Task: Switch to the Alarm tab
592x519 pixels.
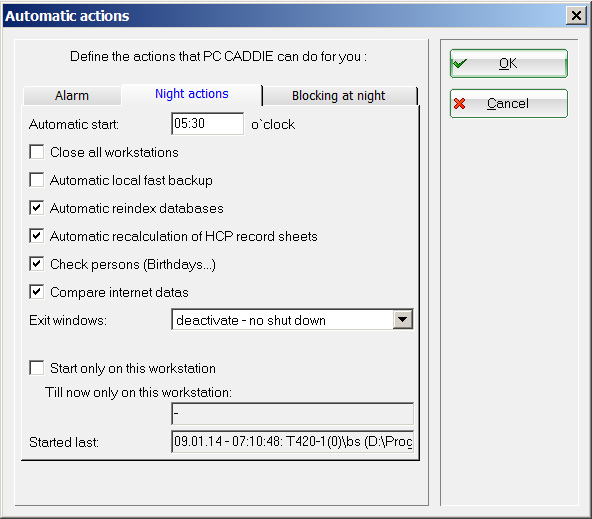Action: [72, 95]
